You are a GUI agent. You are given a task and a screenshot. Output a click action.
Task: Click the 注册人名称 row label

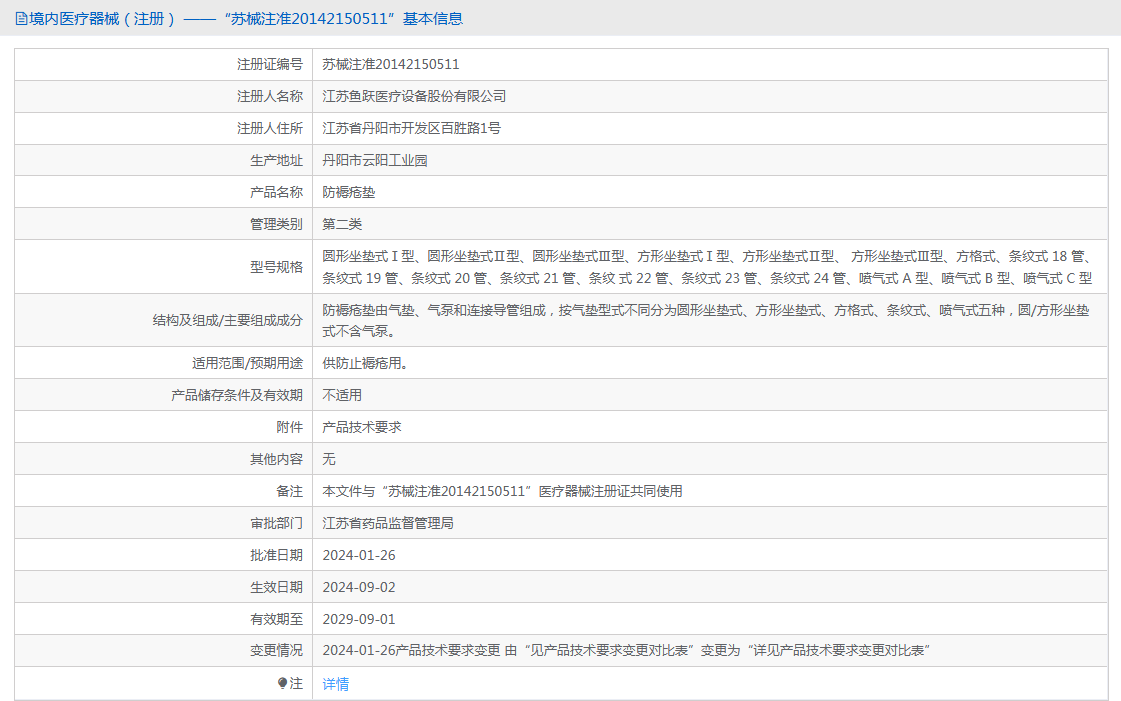(270, 96)
